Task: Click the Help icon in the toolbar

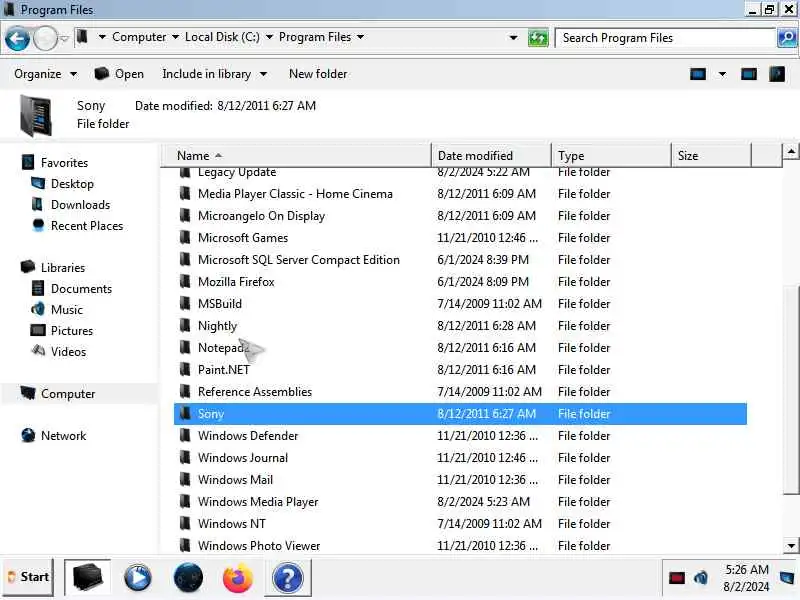Action: pyautogui.click(x=777, y=74)
